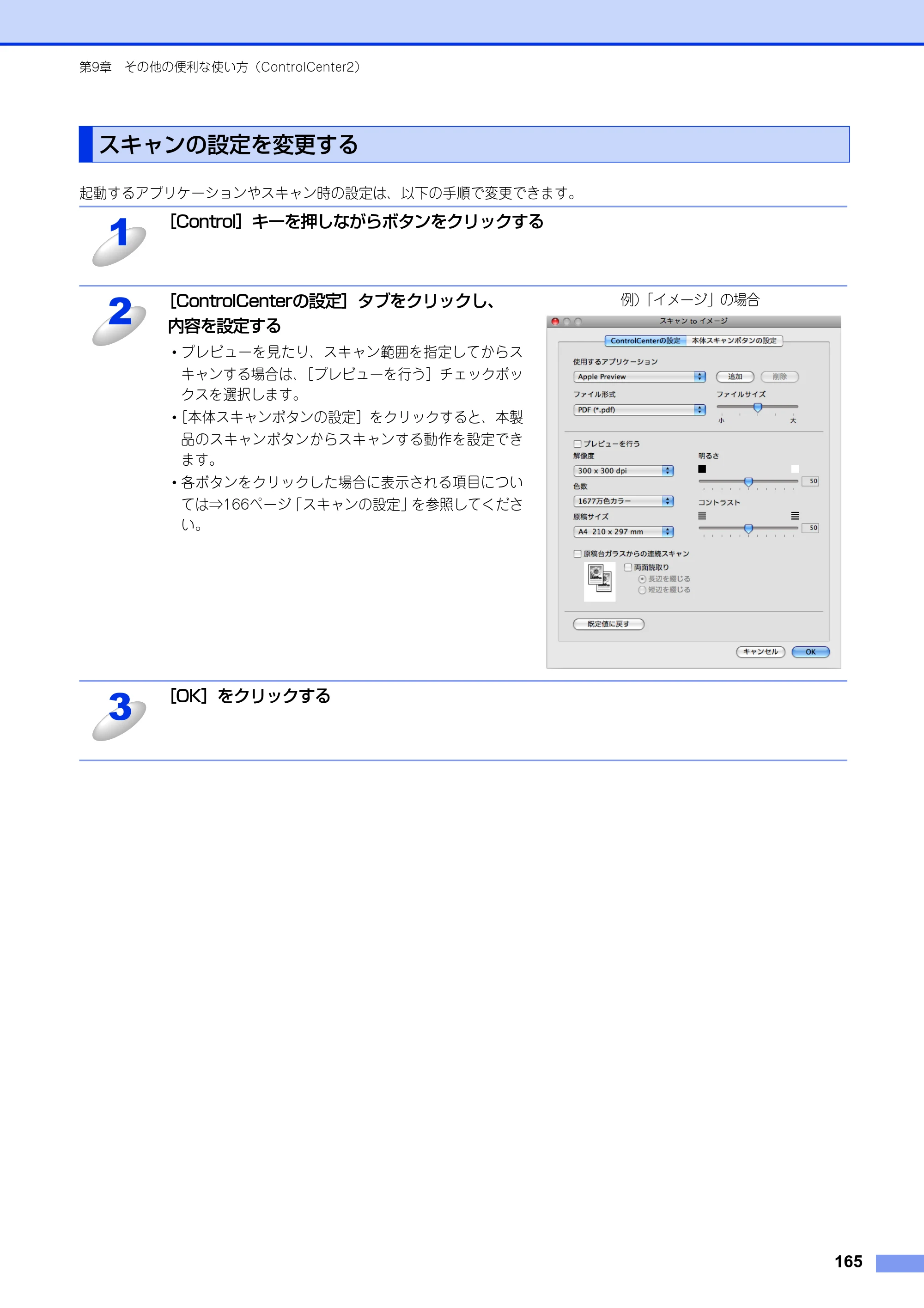Screen dimensions: 924x1308
Task: Click the contrast value field showing 50
Action: [x=810, y=528]
